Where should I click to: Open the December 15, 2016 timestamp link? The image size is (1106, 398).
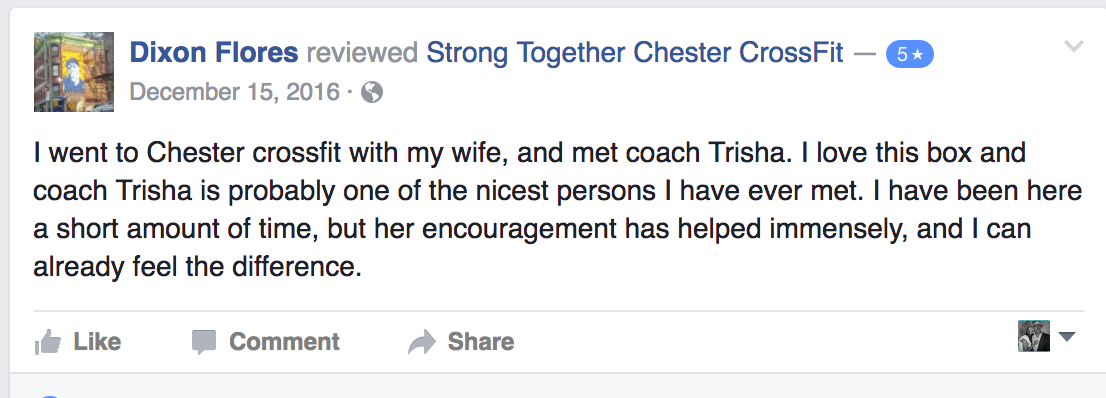(x=235, y=92)
